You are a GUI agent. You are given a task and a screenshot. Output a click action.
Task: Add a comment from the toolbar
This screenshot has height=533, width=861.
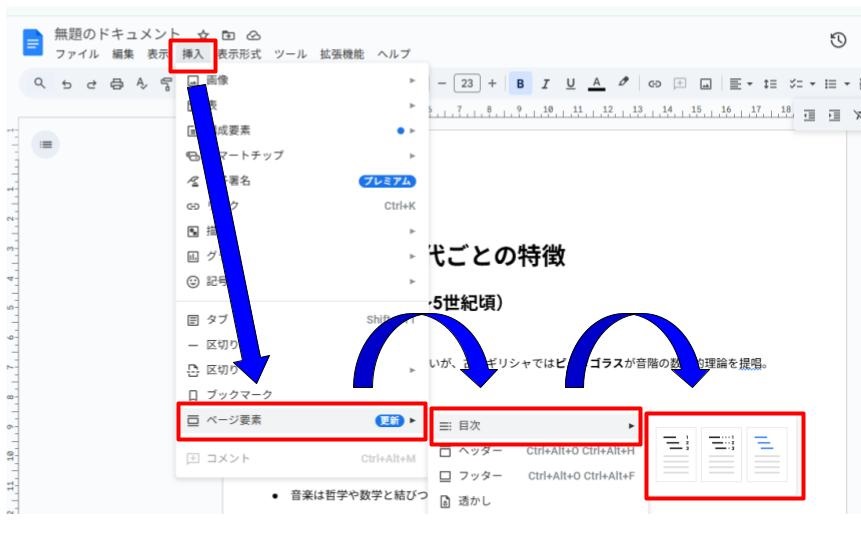pyautogui.click(x=680, y=83)
